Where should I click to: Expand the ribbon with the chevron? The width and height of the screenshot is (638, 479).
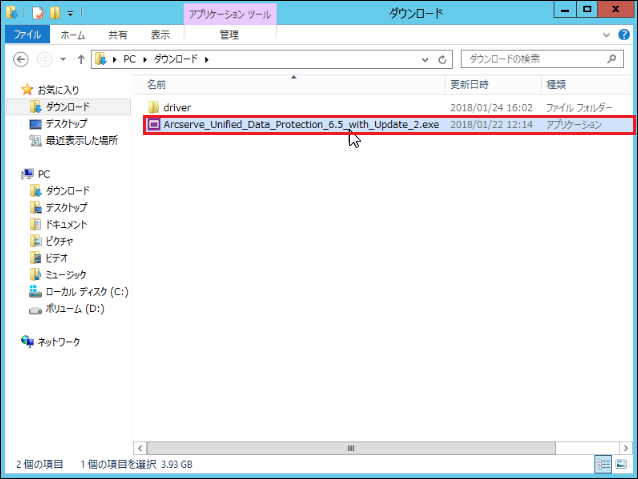coord(606,35)
